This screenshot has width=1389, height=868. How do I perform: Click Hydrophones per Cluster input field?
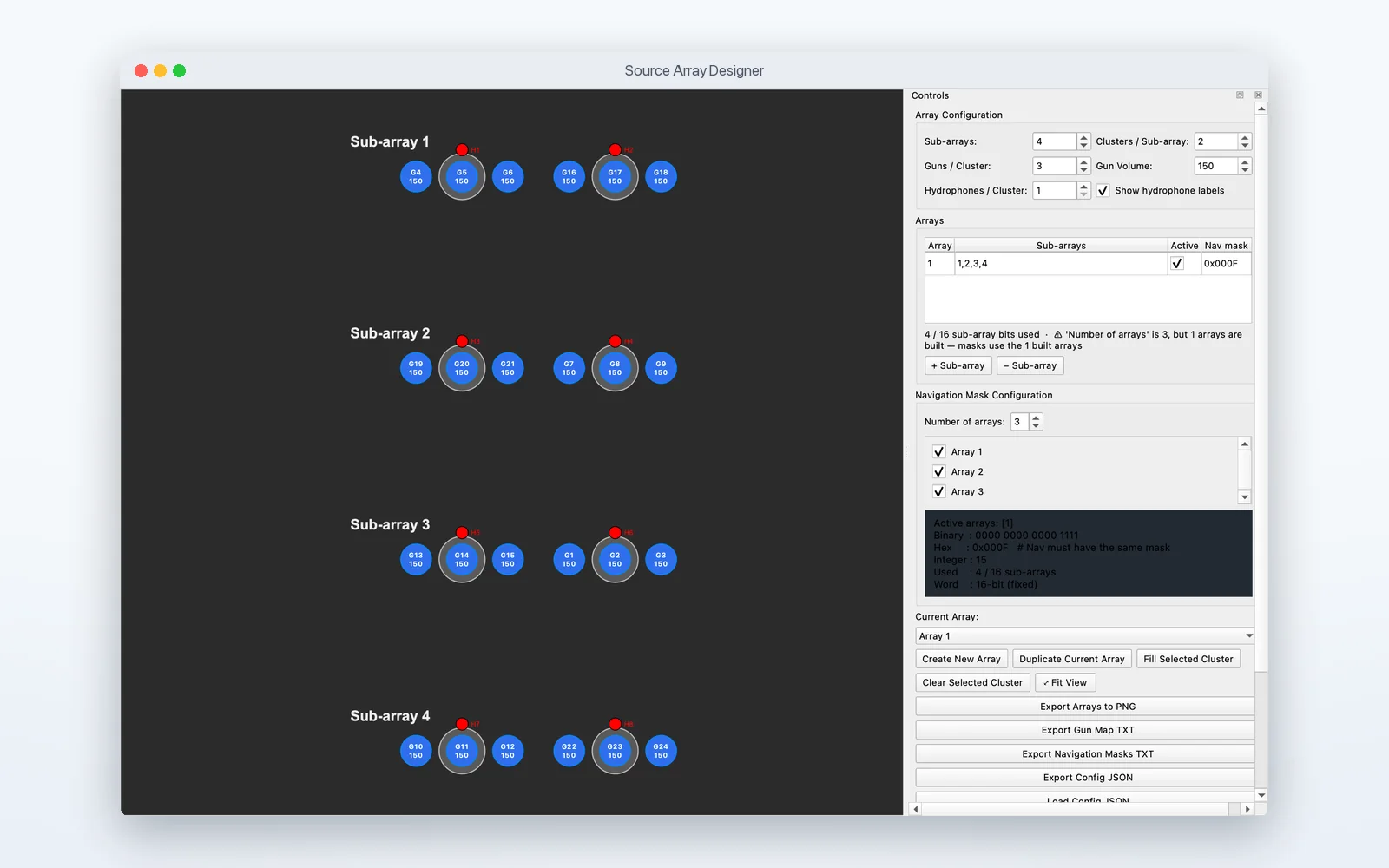coord(1054,191)
